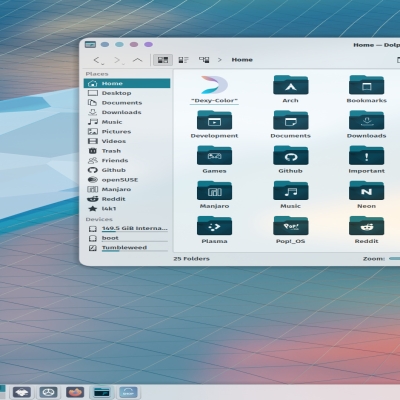Open Trash in the Places panel
This screenshot has height=400, width=400.
127,151
